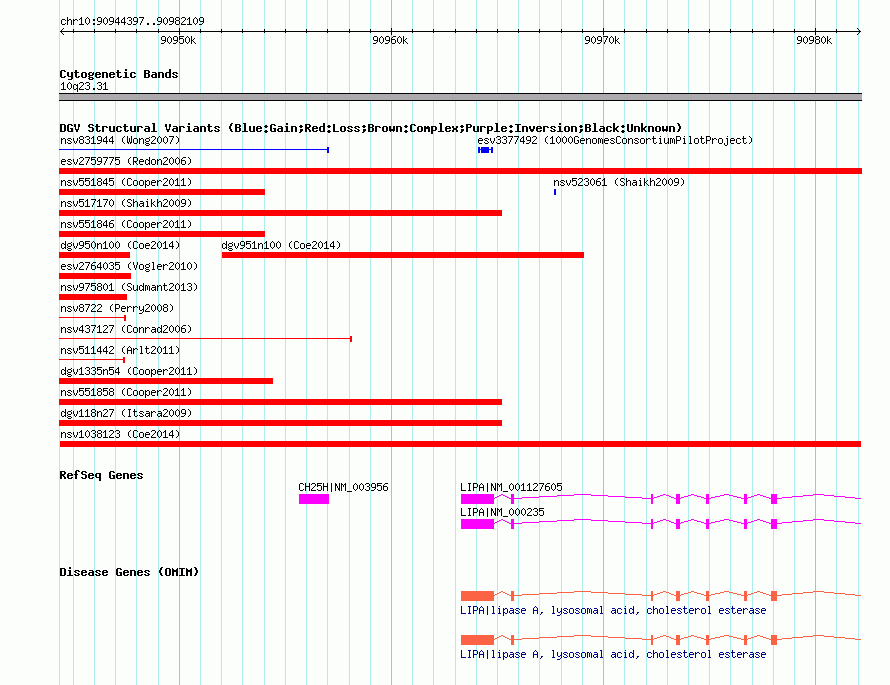This screenshot has width=890, height=685.
Task: Click the red esv2764035 loss bar
Action: coord(95,276)
